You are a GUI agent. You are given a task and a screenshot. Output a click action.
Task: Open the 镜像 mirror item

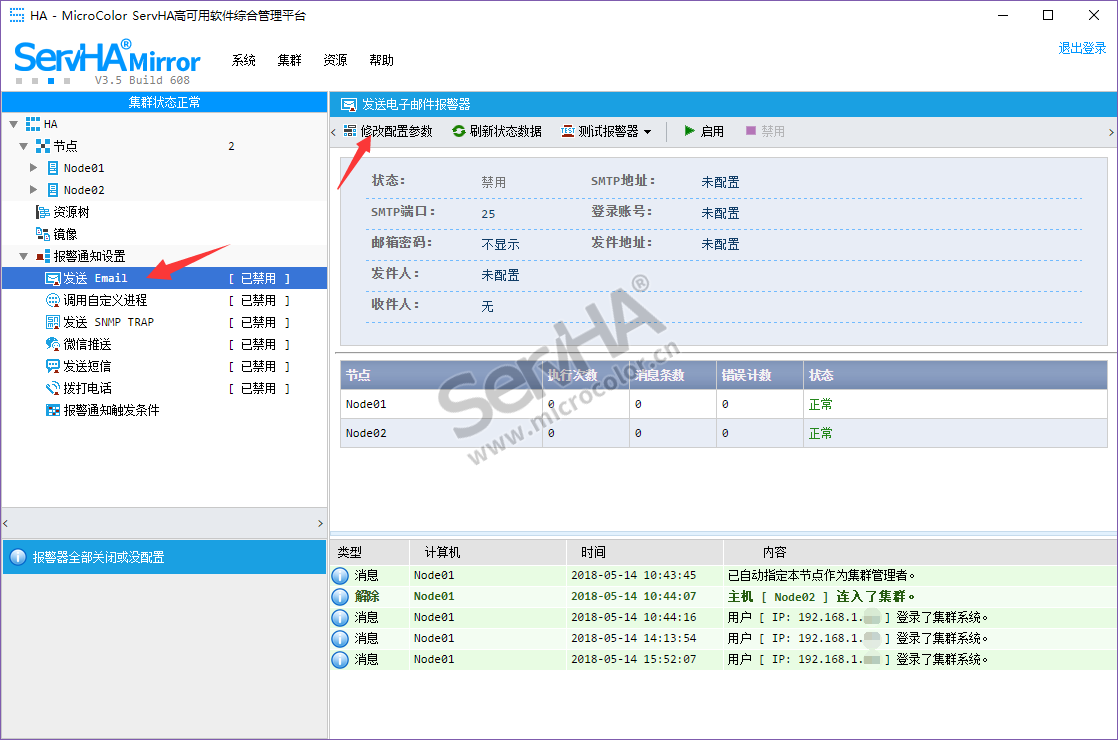(x=64, y=234)
